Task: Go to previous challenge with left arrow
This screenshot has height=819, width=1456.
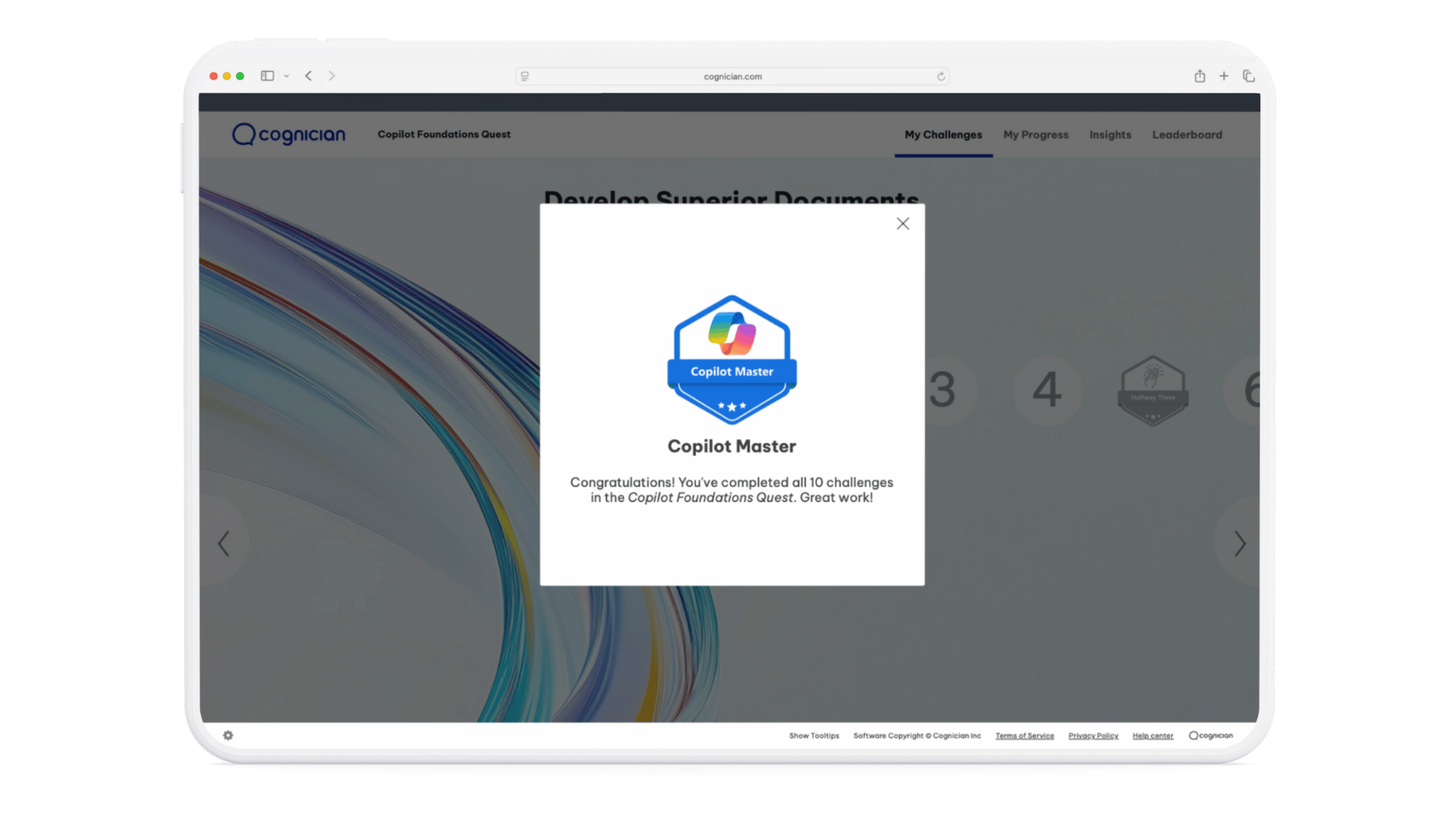Action: coord(224,543)
